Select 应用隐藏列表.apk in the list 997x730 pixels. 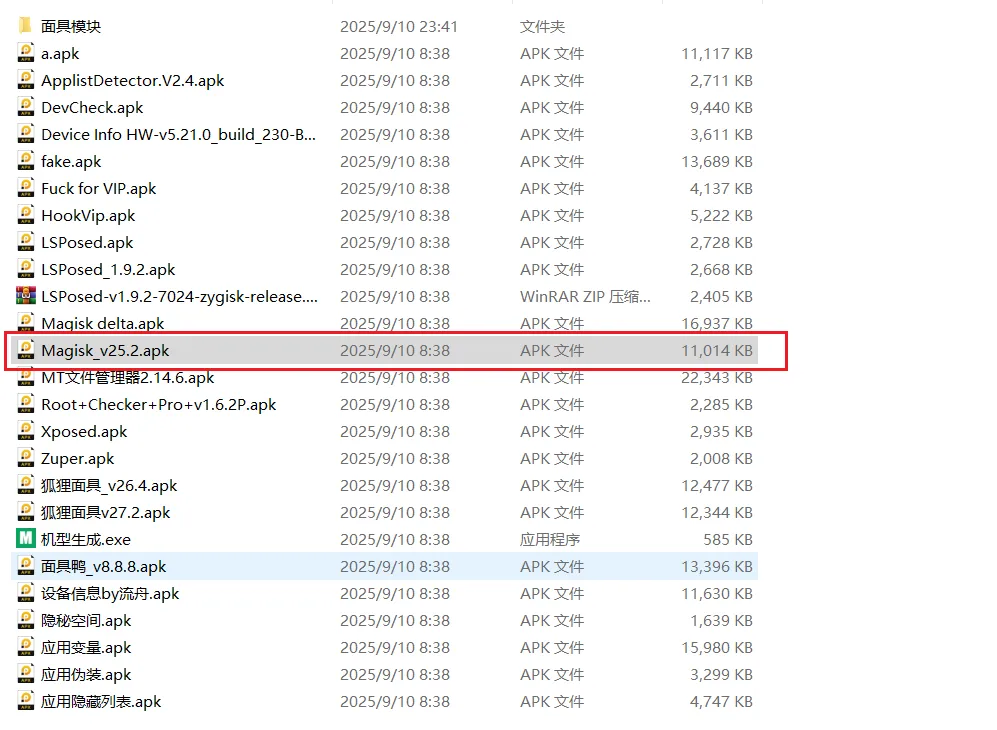pyautogui.click(x=101, y=701)
